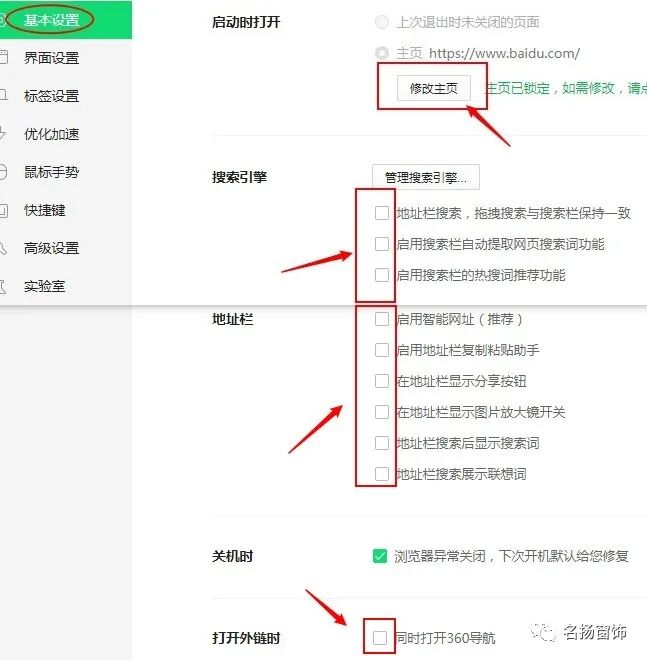Viewport: 647px width, 660px height.
Task: Click the 快捷键 sidebar icon
Action: point(3,210)
